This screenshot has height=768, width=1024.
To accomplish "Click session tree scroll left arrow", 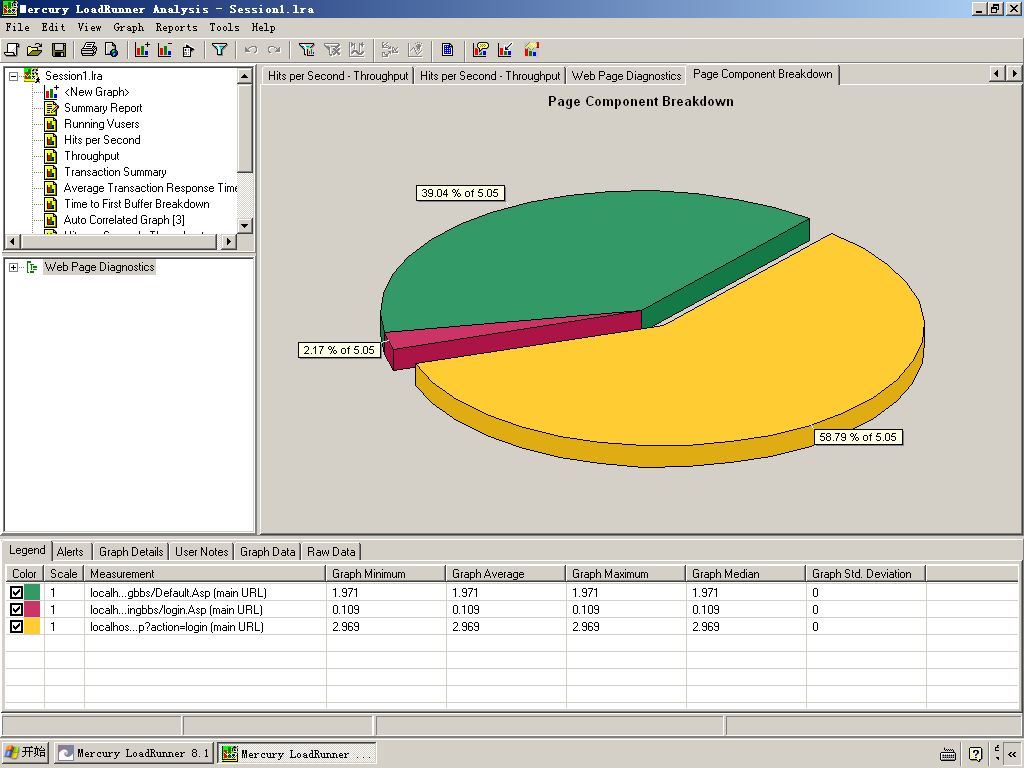I will (x=12, y=242).
